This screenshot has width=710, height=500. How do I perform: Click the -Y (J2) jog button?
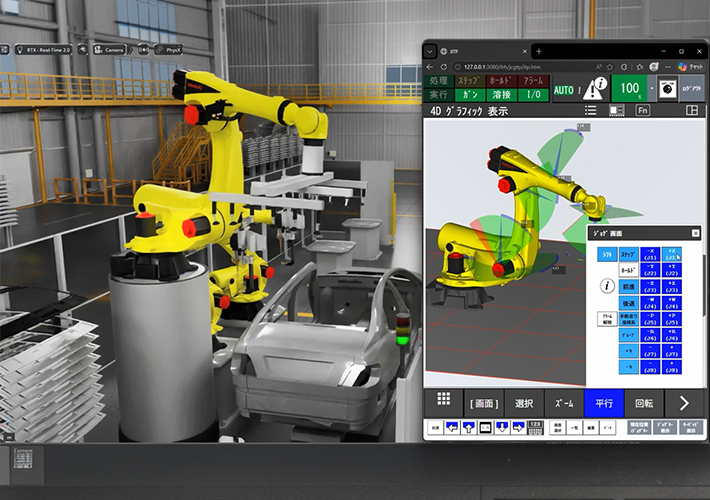tap(650, 270)
